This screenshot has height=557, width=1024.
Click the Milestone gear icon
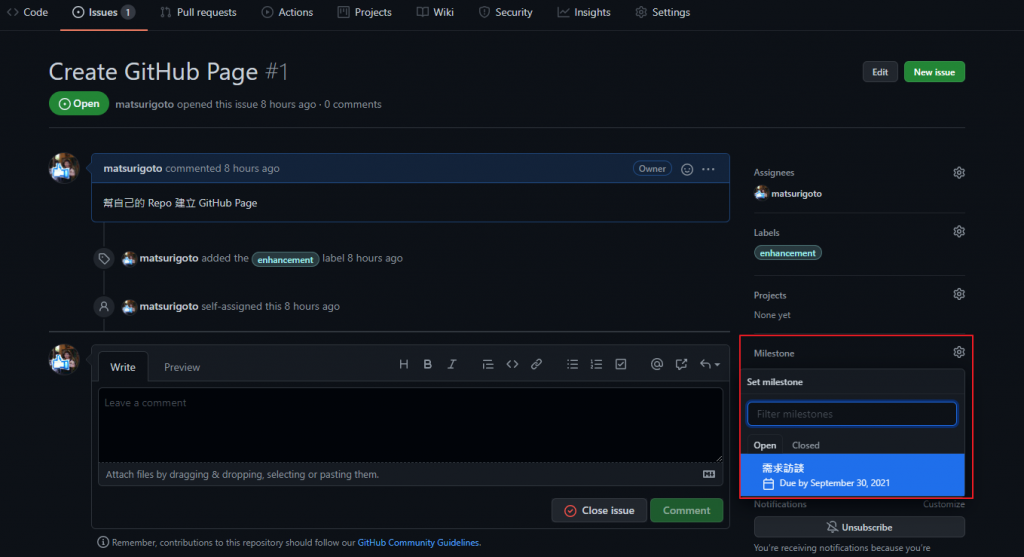pyautogui.click(x=959, y=352)
